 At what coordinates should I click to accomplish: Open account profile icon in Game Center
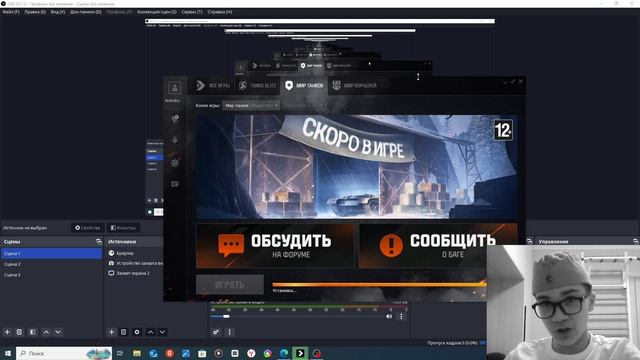pos(175,87)
